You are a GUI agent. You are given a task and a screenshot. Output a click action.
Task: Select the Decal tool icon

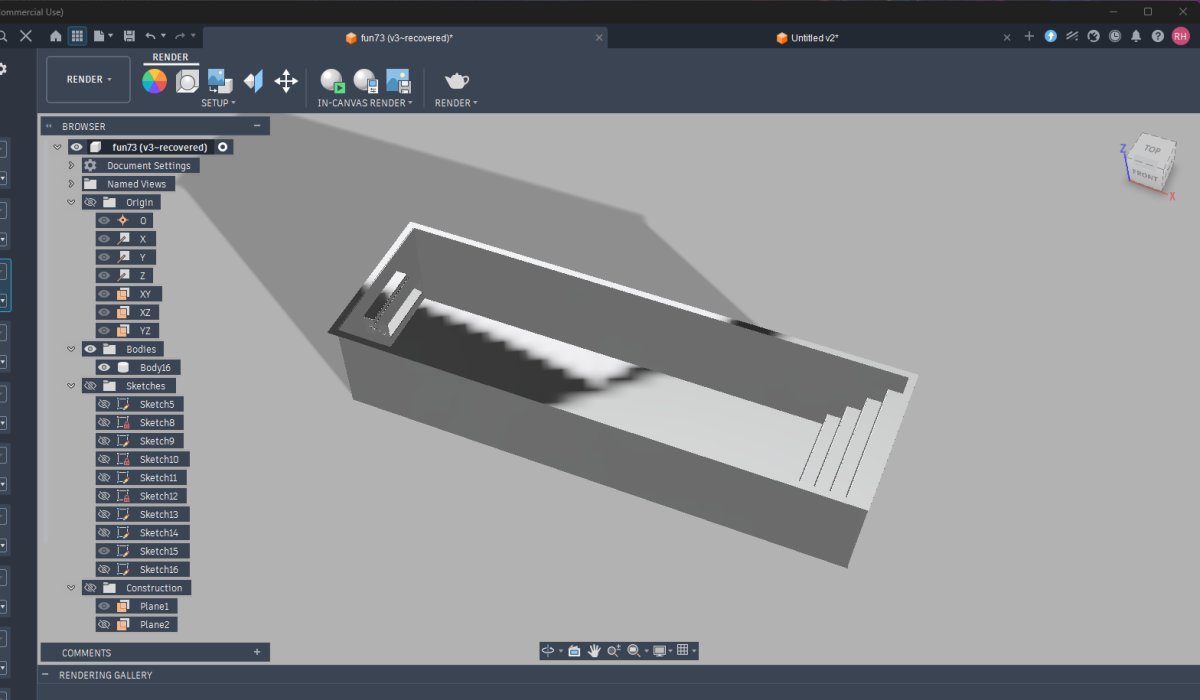(220, 81)
